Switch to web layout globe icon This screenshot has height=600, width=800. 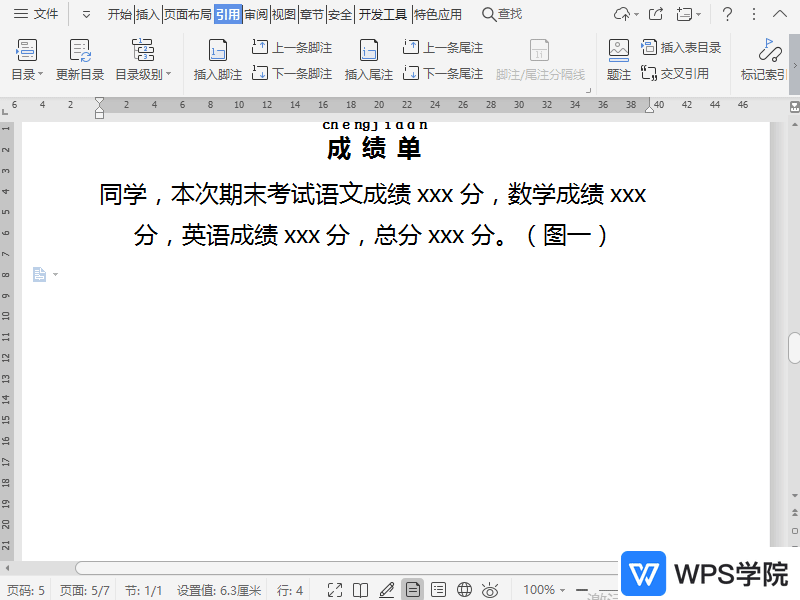(x=464, y=590)
